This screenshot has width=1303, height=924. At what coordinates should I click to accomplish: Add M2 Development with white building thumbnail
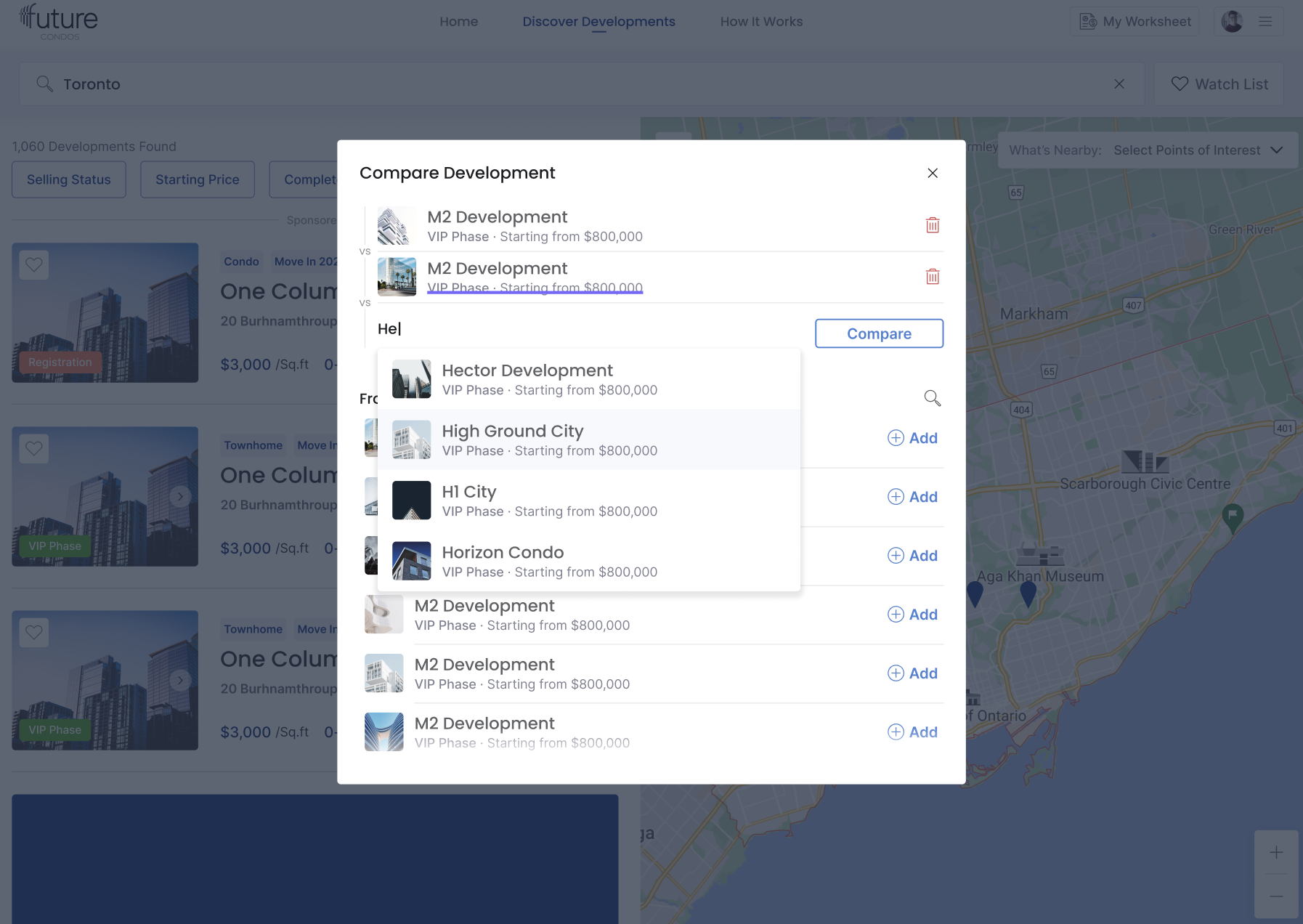pos(913,673)
